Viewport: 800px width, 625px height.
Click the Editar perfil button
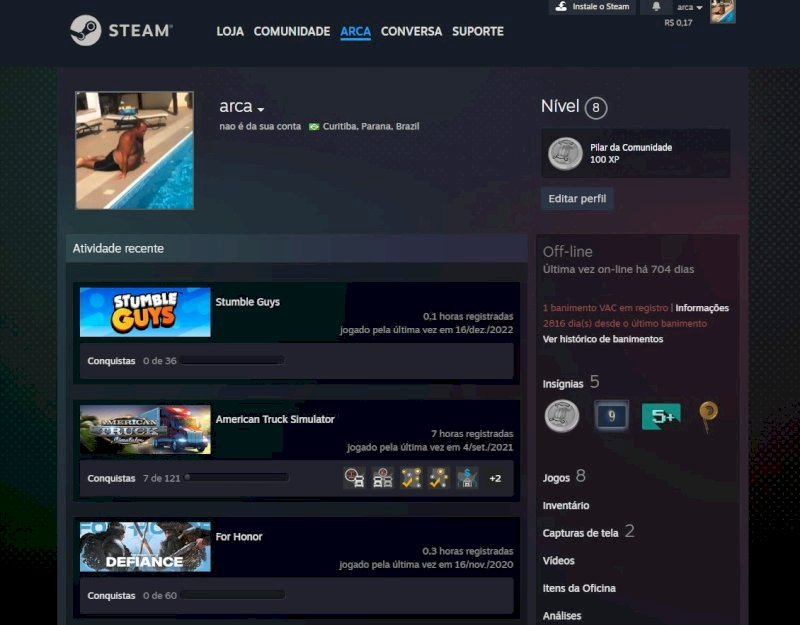577,198
